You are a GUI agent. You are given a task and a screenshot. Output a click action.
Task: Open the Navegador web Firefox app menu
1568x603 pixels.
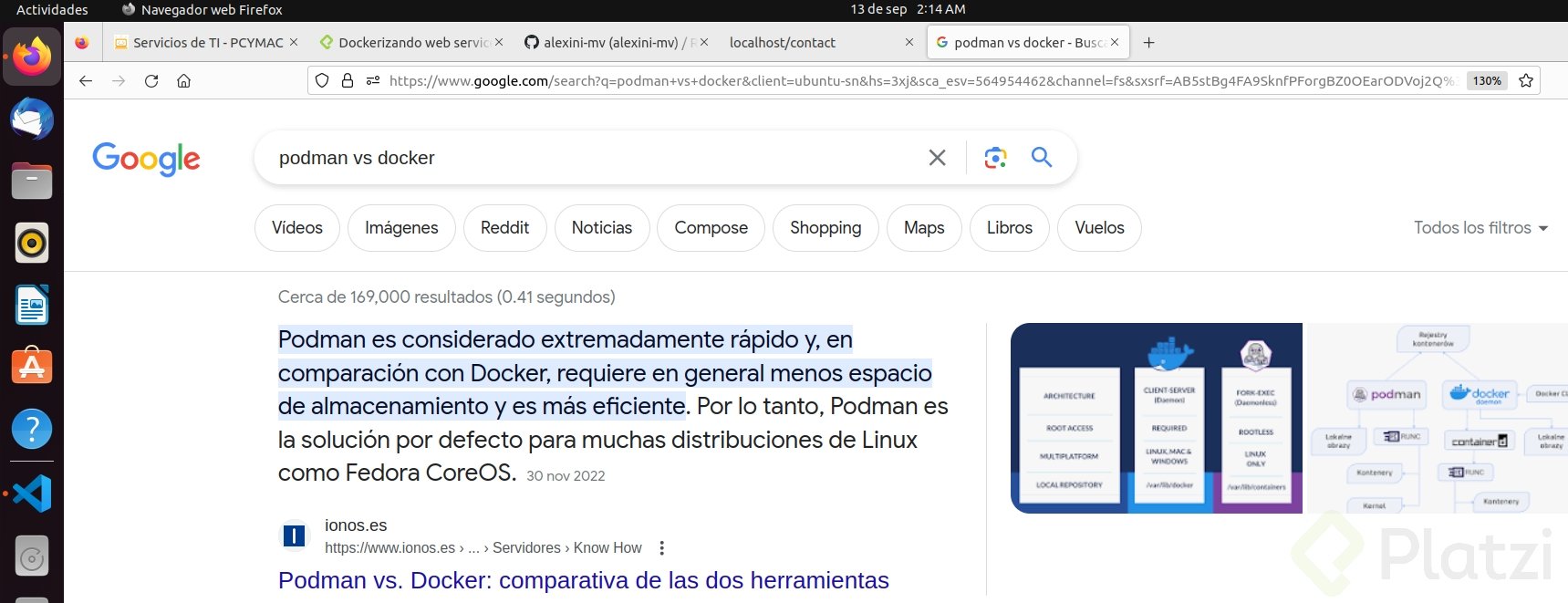202,9
